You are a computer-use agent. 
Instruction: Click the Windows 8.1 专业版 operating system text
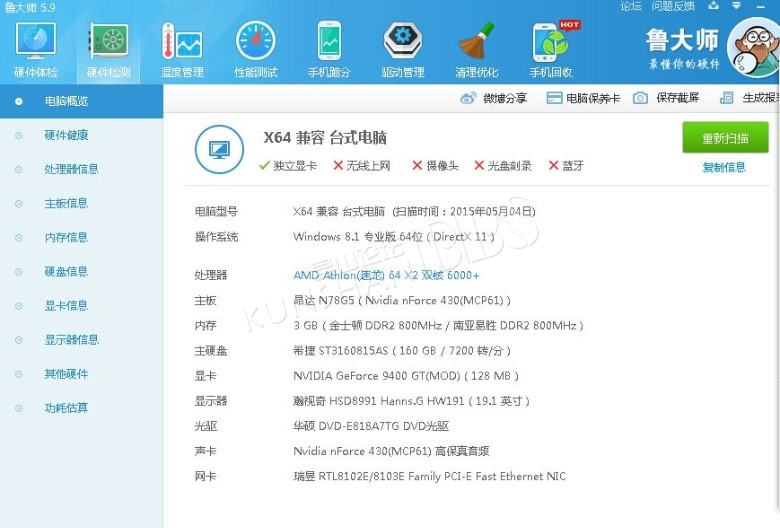tap(394, 237)
